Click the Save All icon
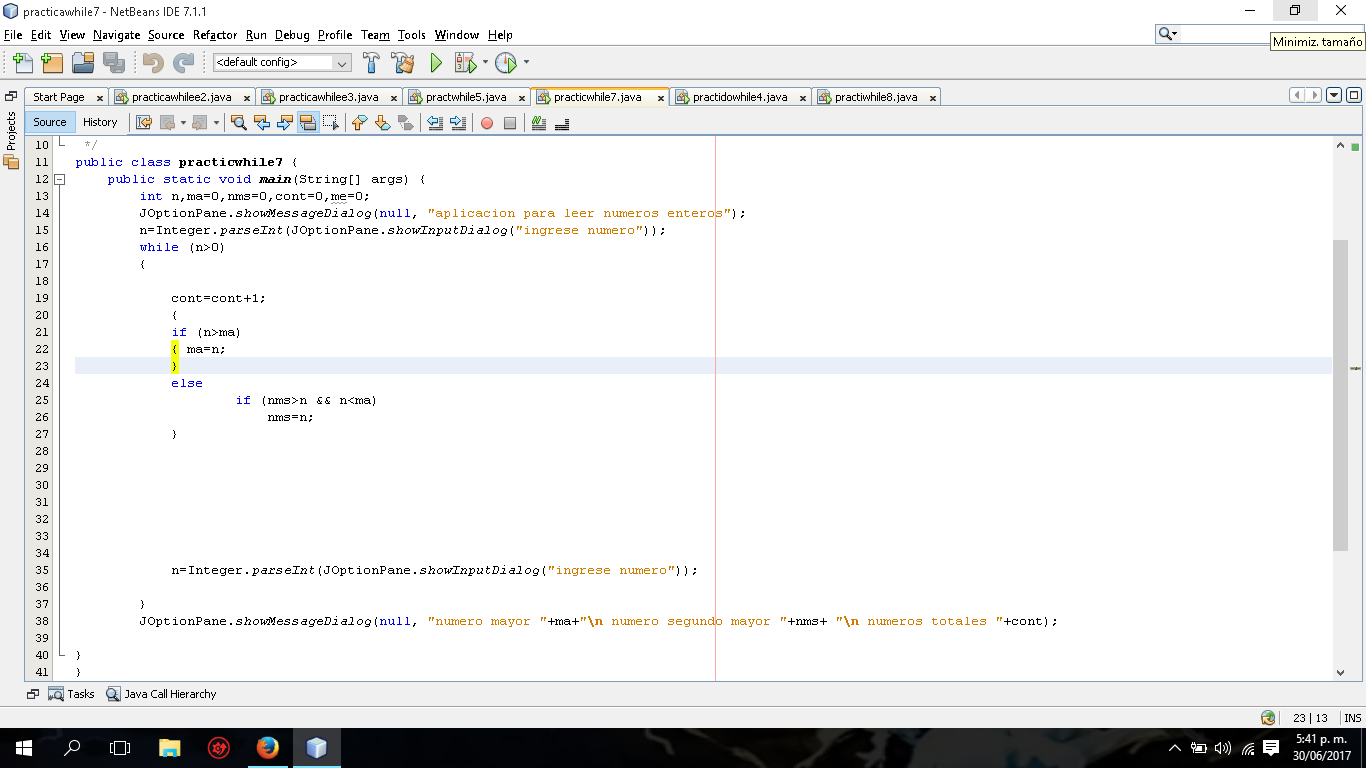 114,63
